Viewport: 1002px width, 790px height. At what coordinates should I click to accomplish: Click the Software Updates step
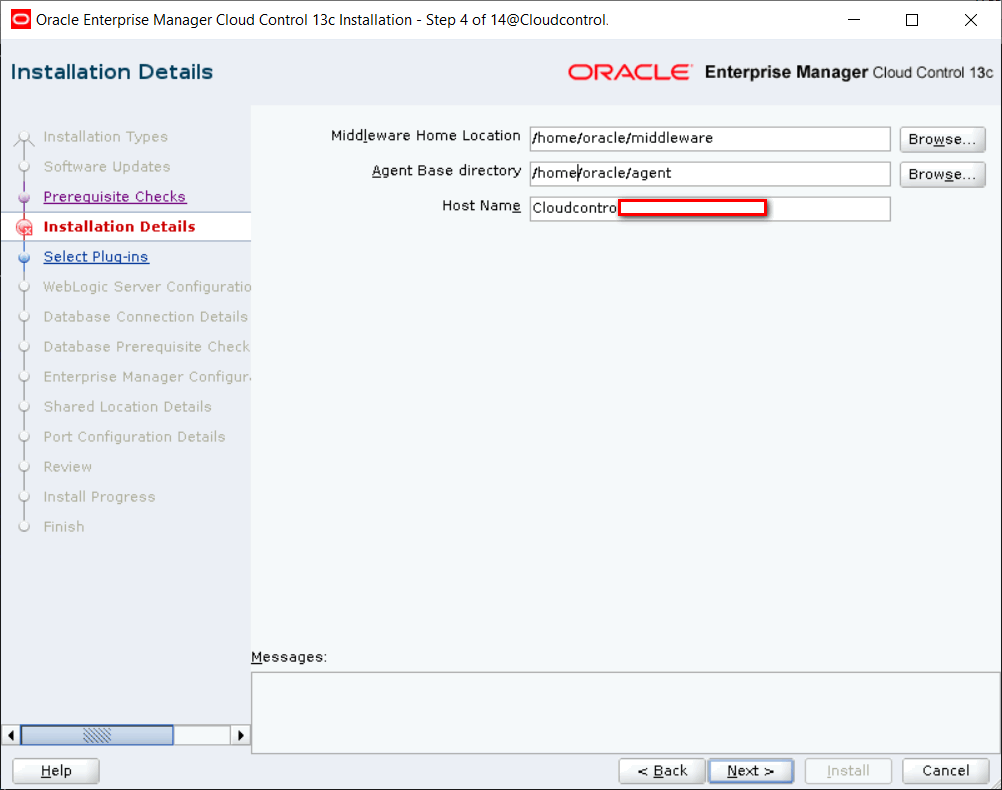click(107, 167)
